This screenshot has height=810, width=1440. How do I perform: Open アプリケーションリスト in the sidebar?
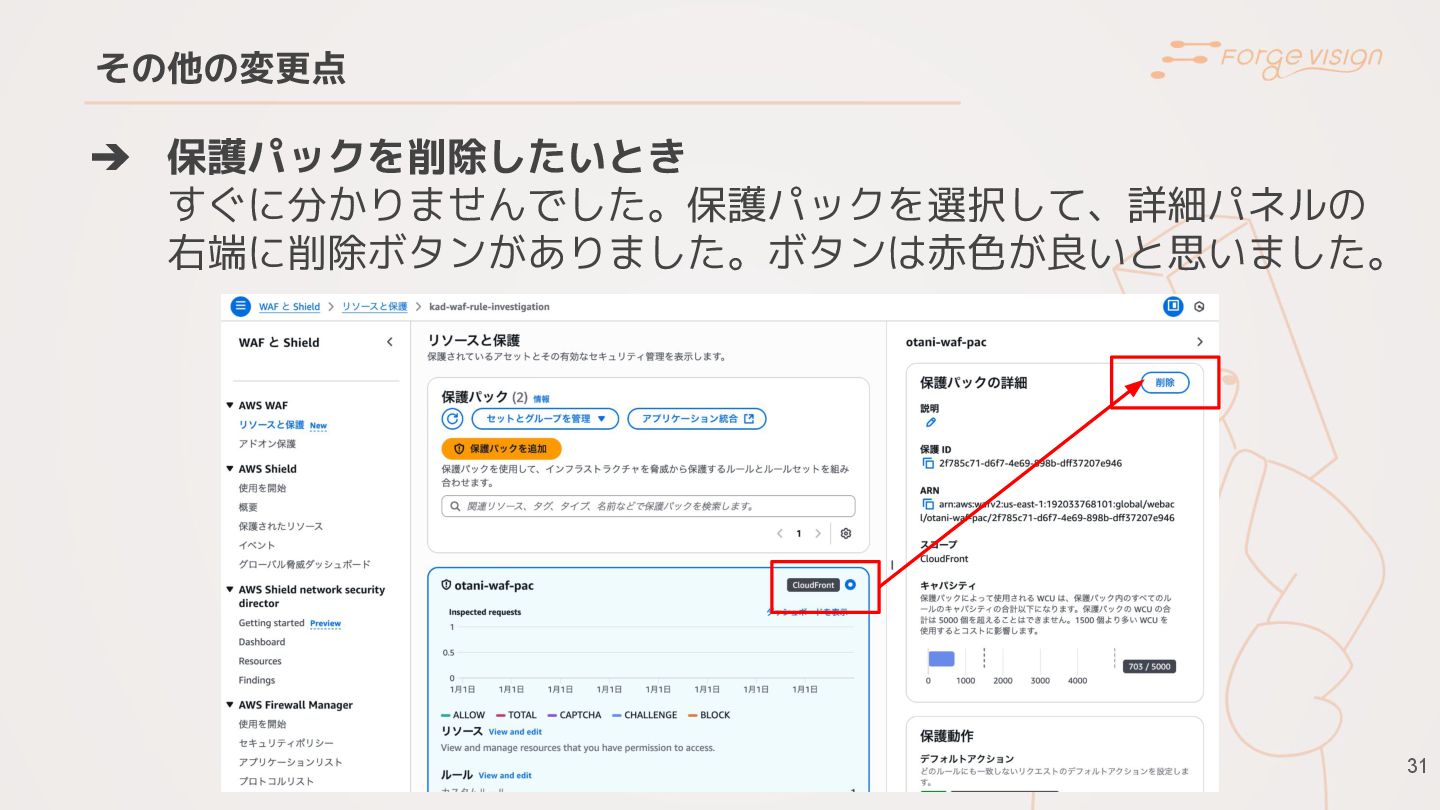coord(290,762)
